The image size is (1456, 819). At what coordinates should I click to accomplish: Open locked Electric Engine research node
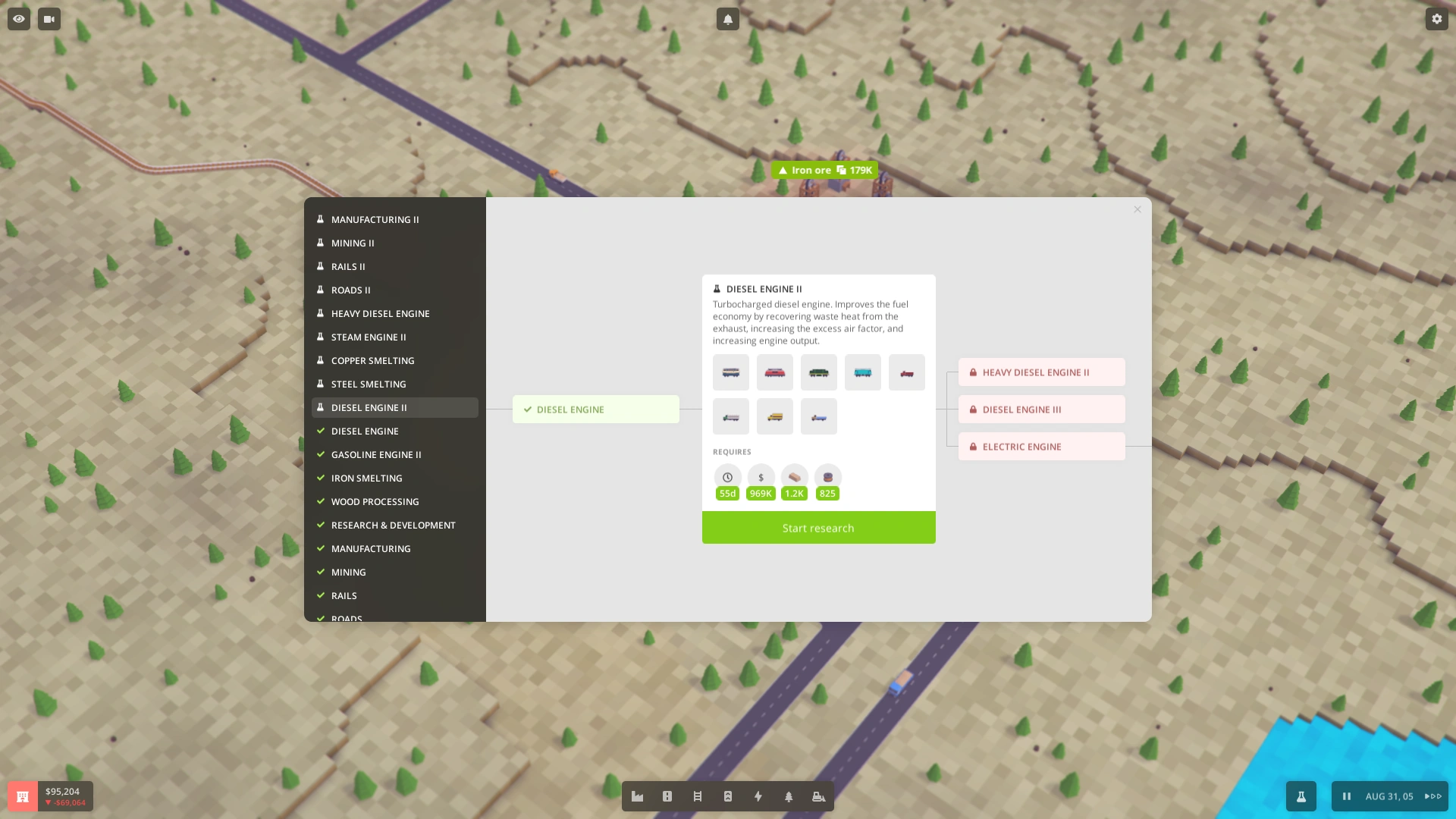pos(1041,447)
